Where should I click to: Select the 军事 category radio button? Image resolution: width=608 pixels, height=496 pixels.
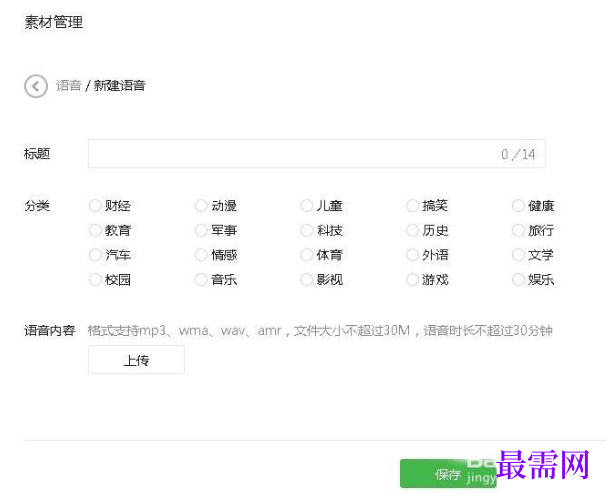[x=201, y=230]
